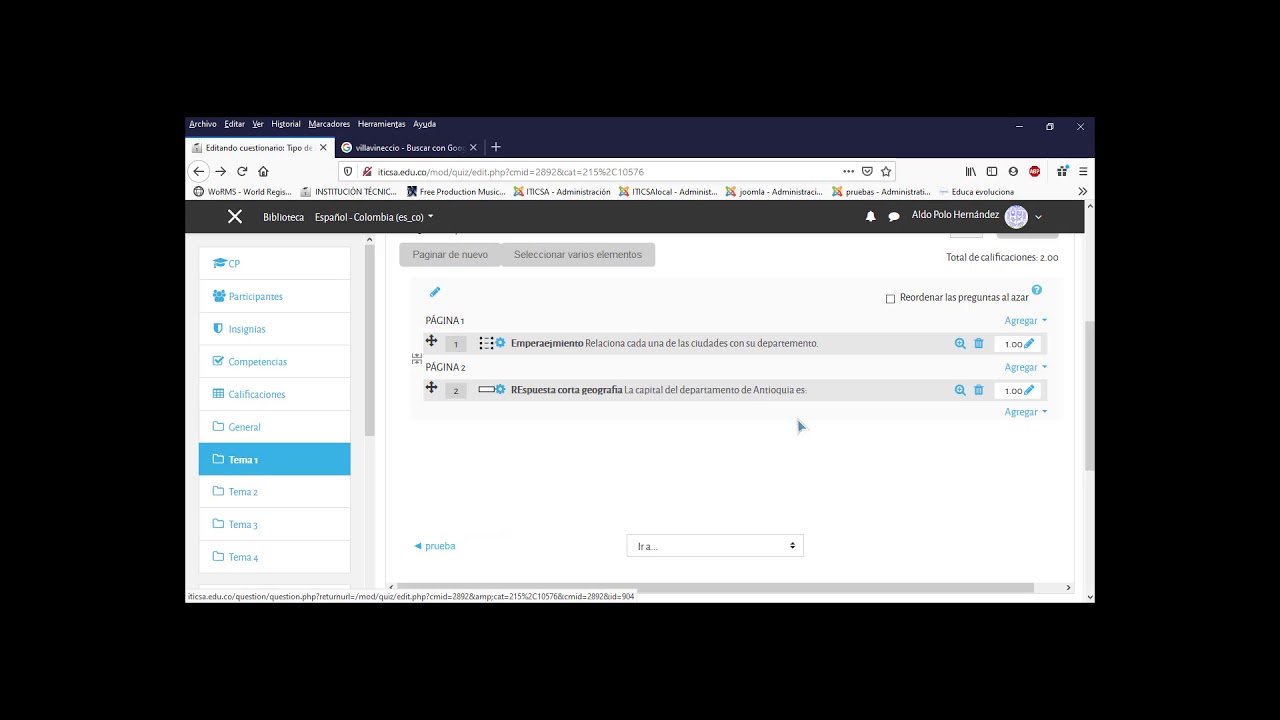This screenshot has height=720, width=1280.
Task: Open Español - Colombia language menu
Action: (374, 217)
